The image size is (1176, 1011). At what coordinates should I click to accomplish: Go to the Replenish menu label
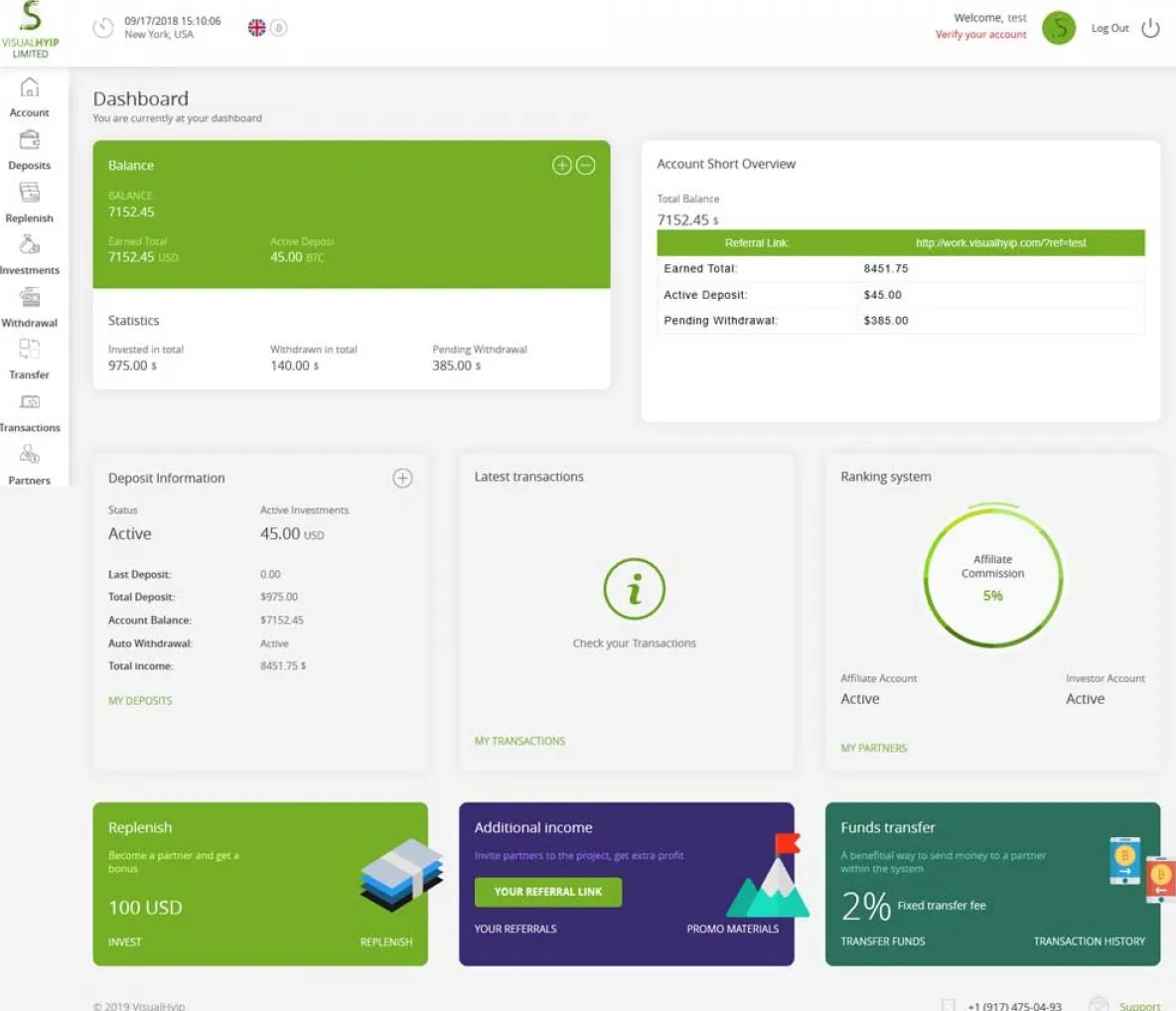pyautogui.click(x=29, y=218)
